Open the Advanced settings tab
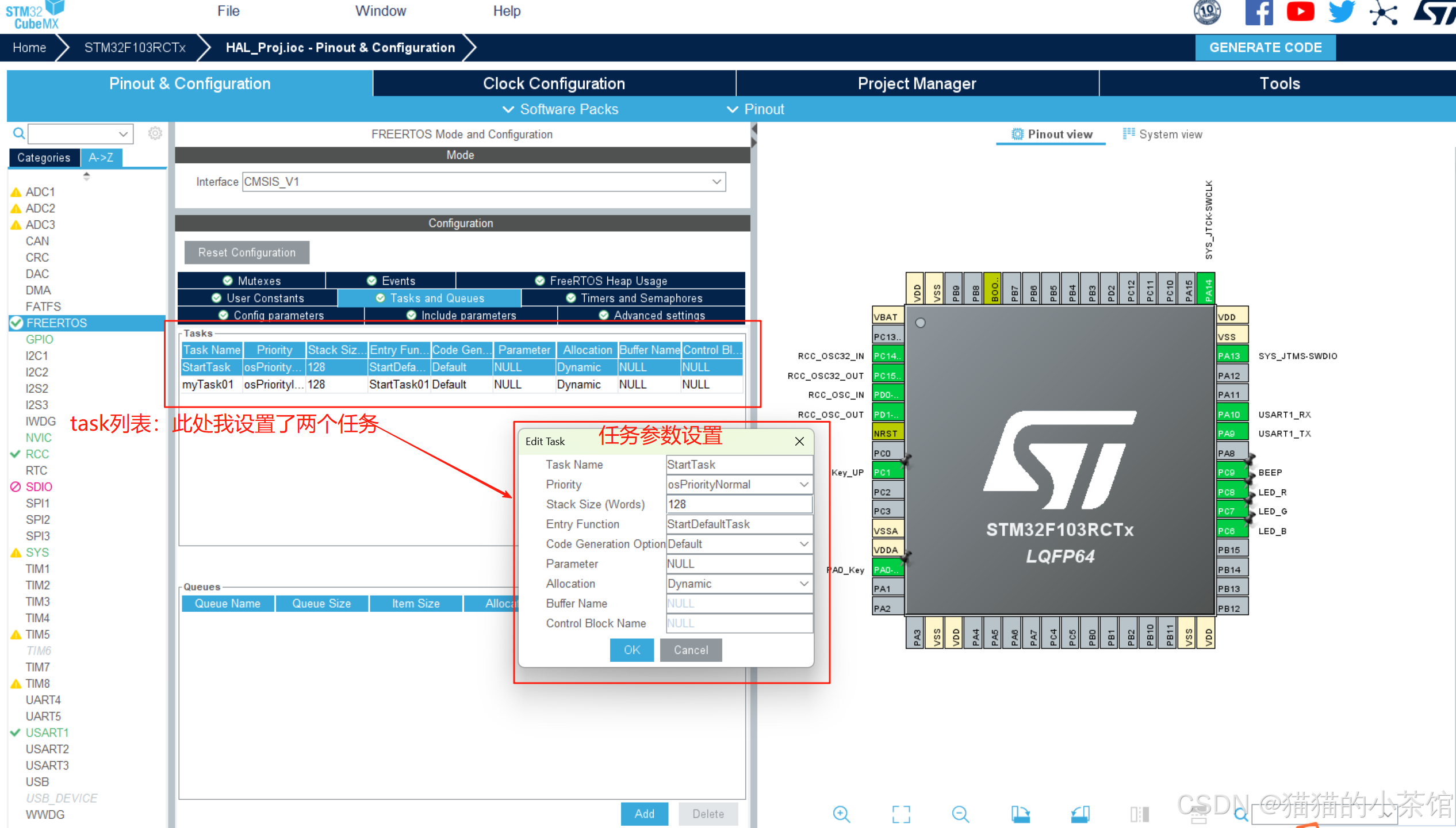The width and height of the screenshot is (1456, 828). 652,315
